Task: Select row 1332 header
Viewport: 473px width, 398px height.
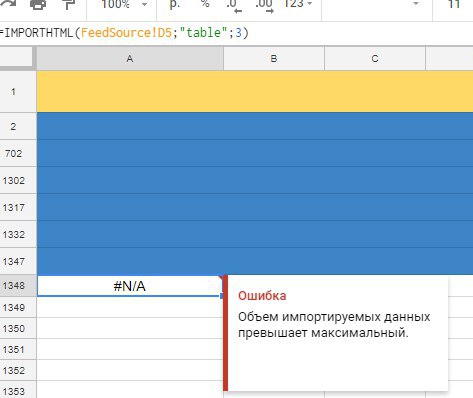Action: point(18,234)
